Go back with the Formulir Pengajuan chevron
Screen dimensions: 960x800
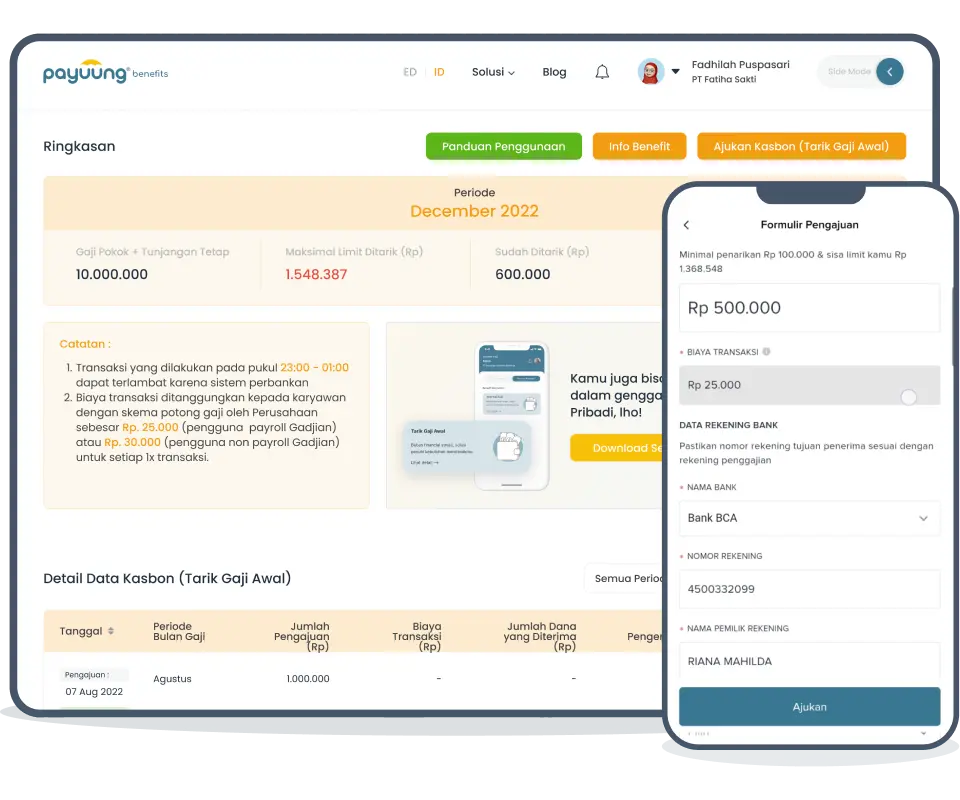(x=686, y=225)
